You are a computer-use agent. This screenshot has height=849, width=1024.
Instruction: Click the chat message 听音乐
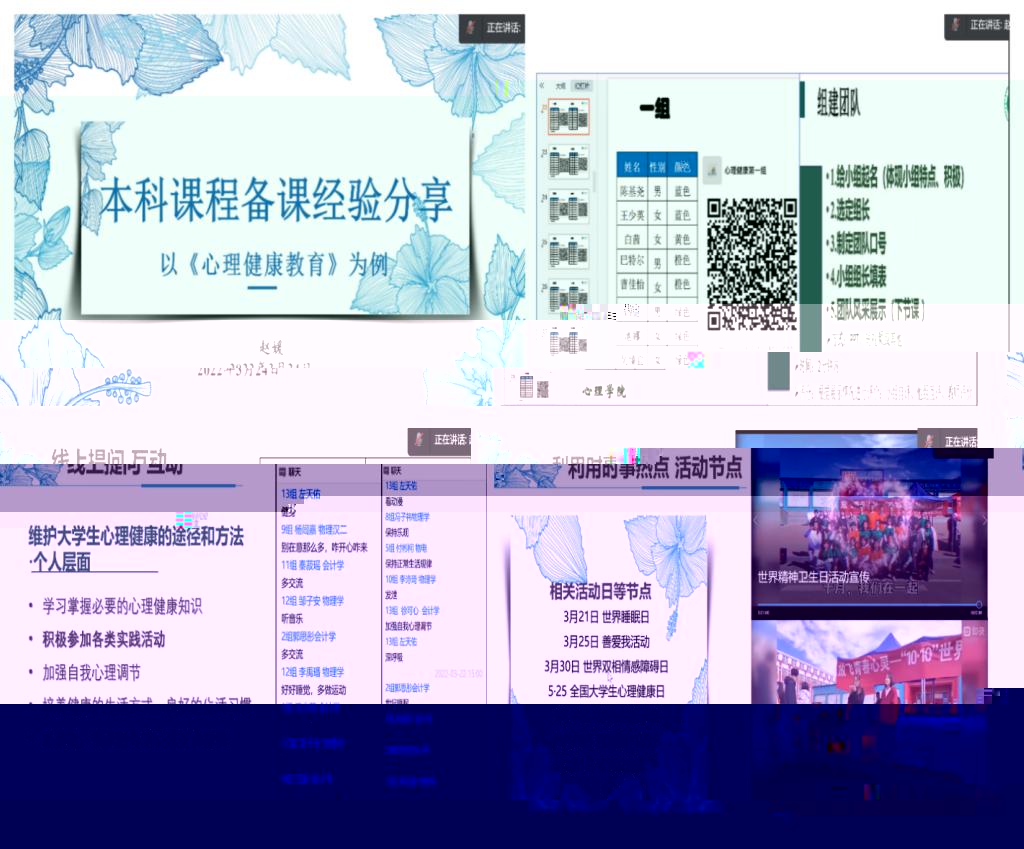click(292, 618)
